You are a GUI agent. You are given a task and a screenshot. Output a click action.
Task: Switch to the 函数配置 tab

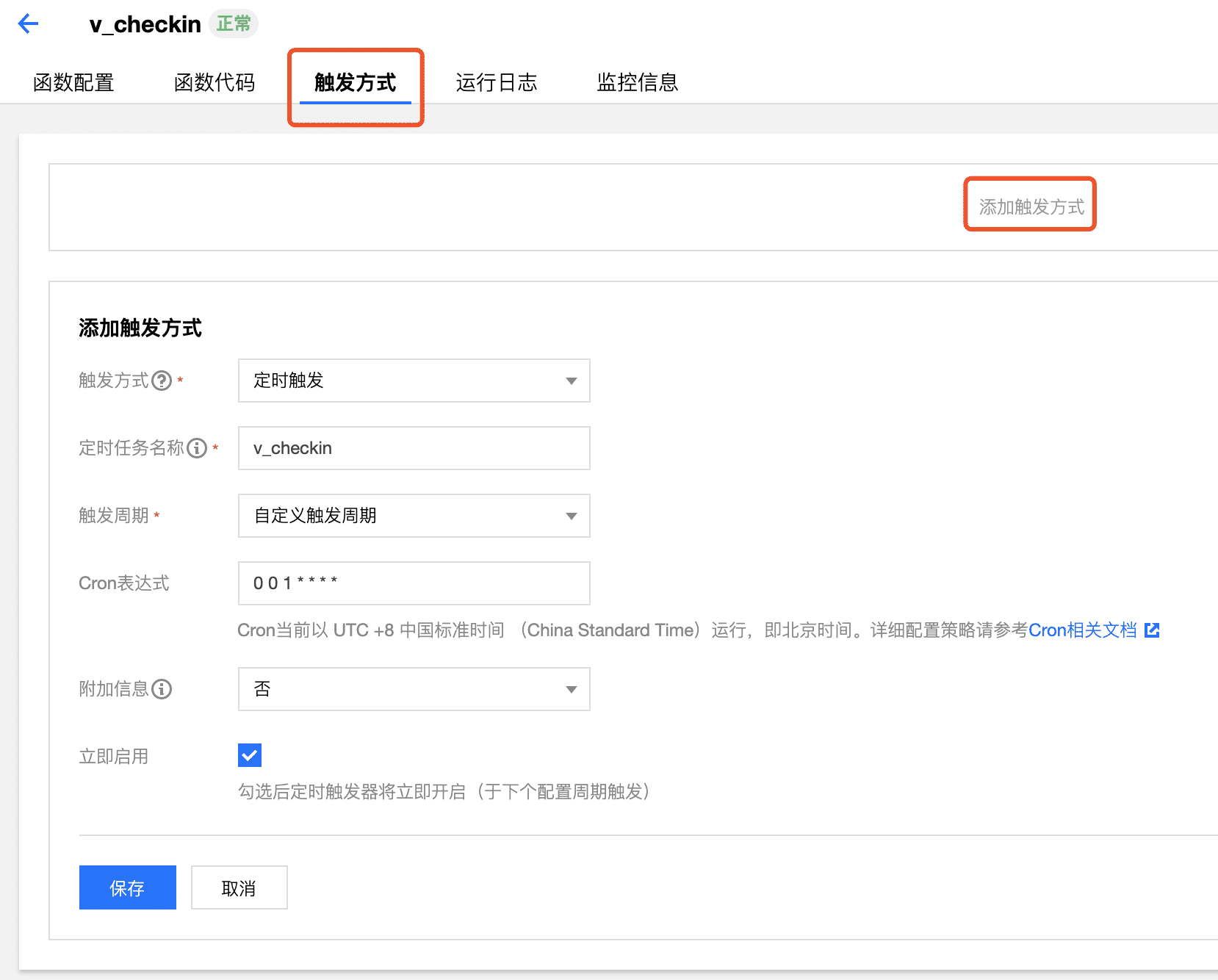tap(73, 82)
